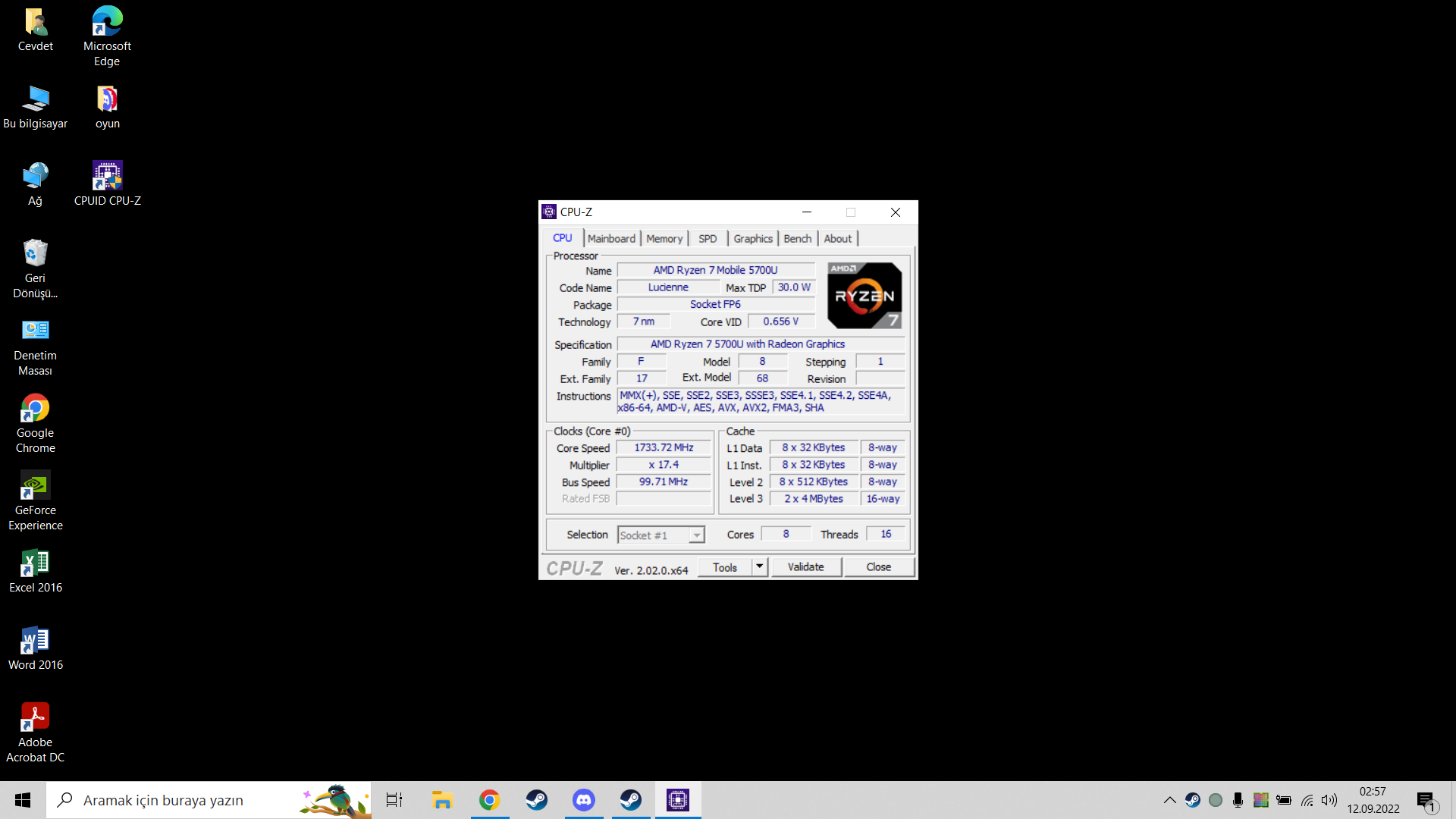
Task: Open Discord from the taskbar
Action: click(x=583, y=800)
